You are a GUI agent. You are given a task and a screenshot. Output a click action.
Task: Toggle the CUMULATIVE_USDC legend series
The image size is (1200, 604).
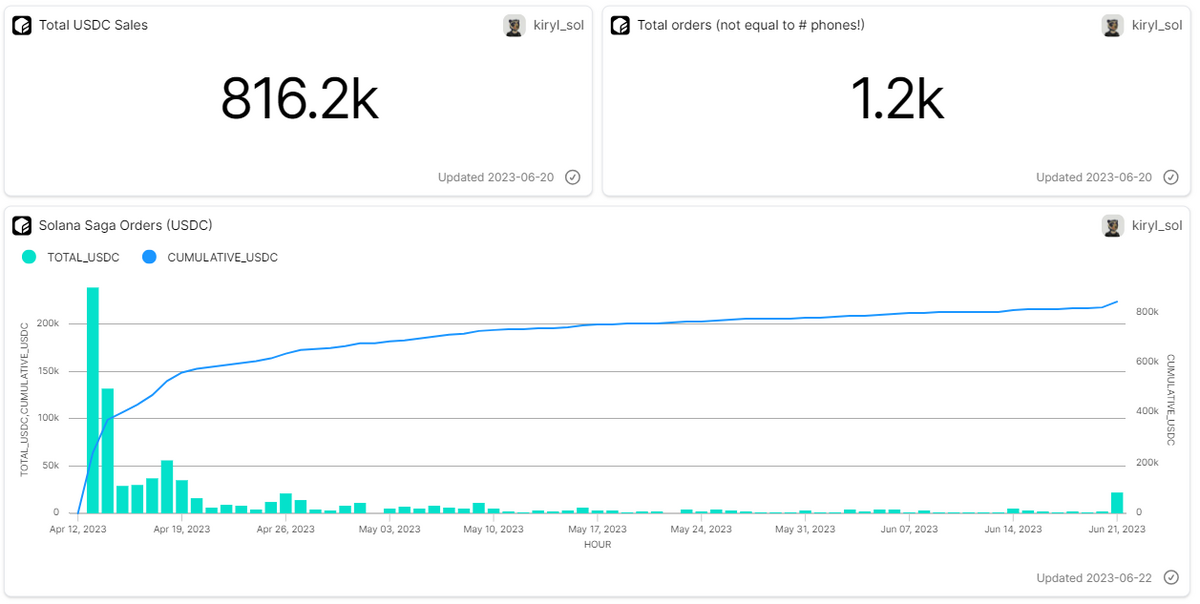click(x=210, y=257)
